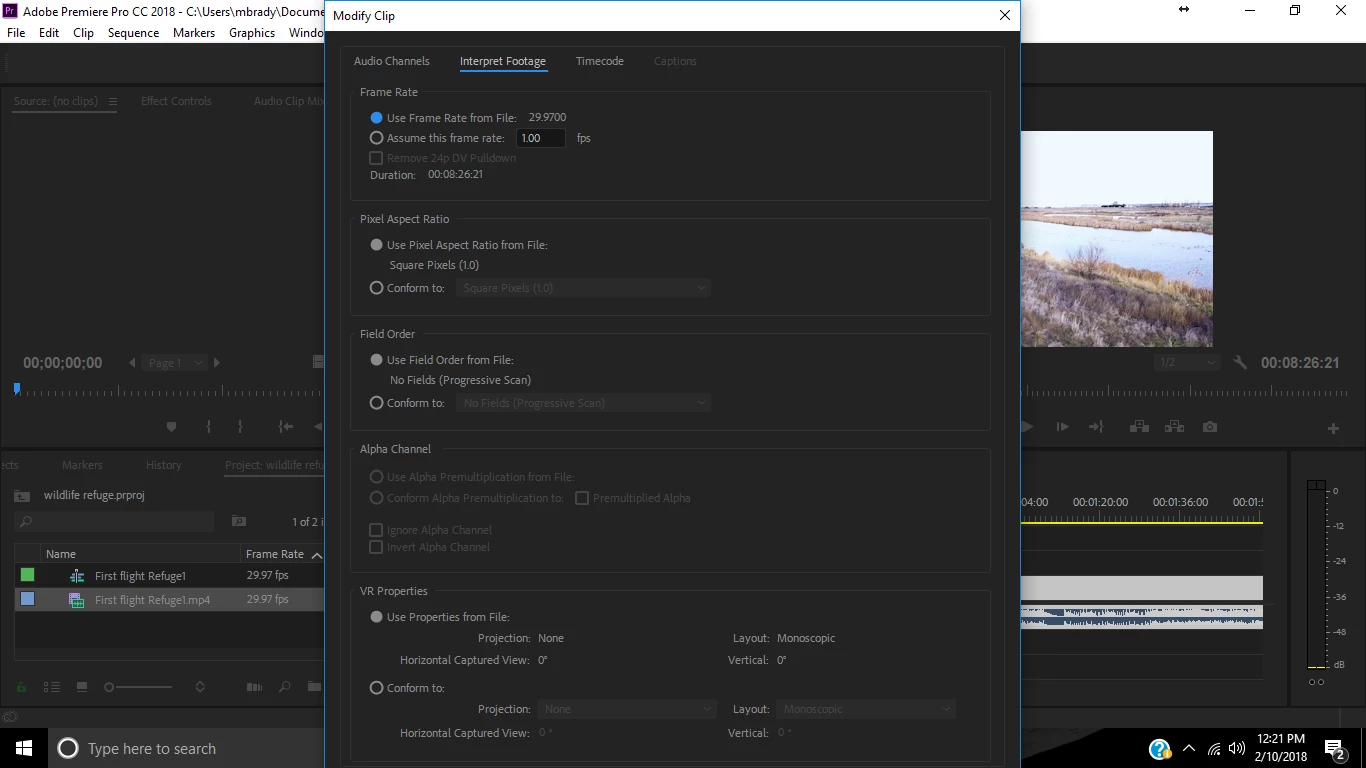Click the video clip icon of First flight Refuge1.mp4

[x=76, y=600]
